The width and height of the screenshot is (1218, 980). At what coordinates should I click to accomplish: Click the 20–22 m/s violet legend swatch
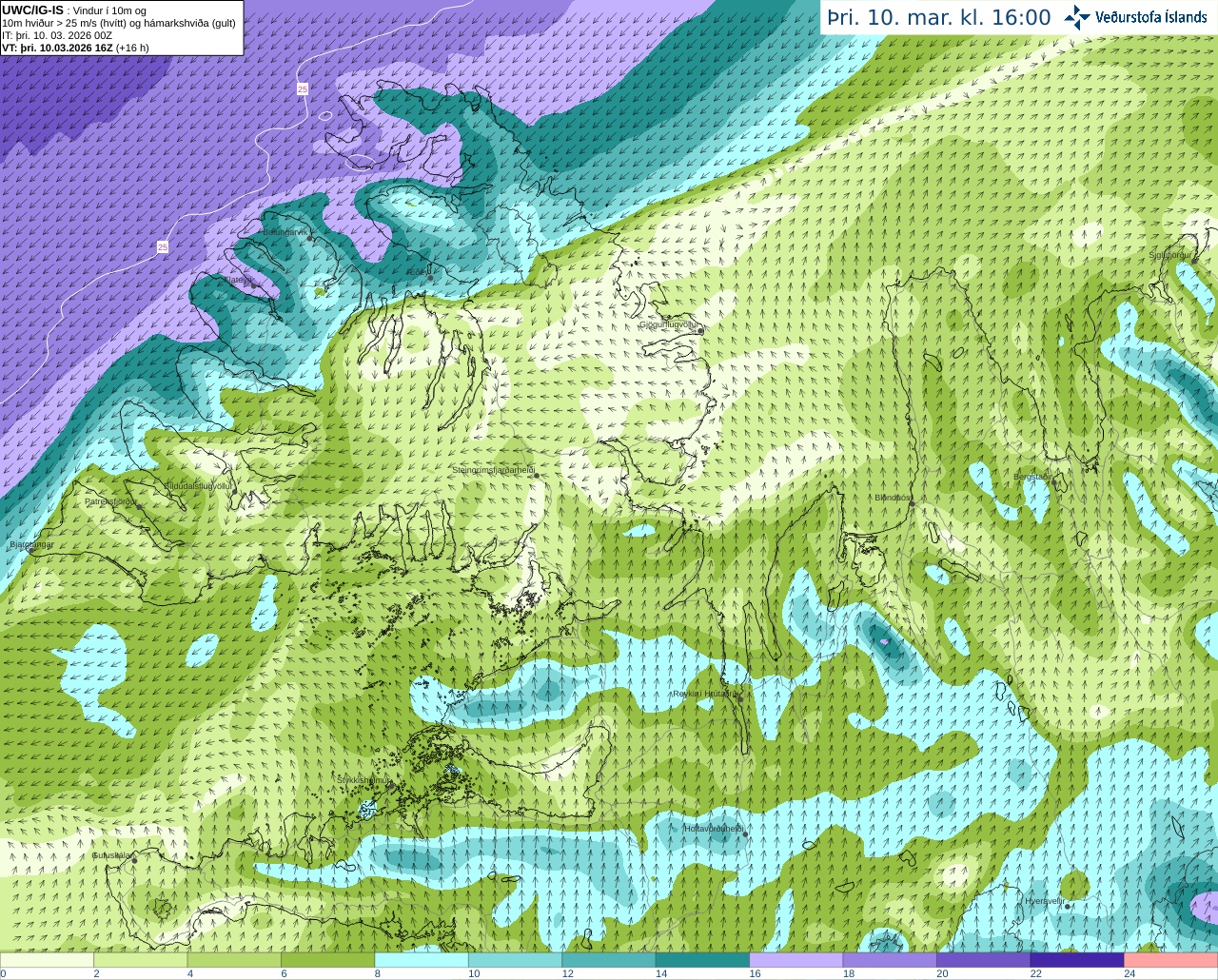pos(984,960)
